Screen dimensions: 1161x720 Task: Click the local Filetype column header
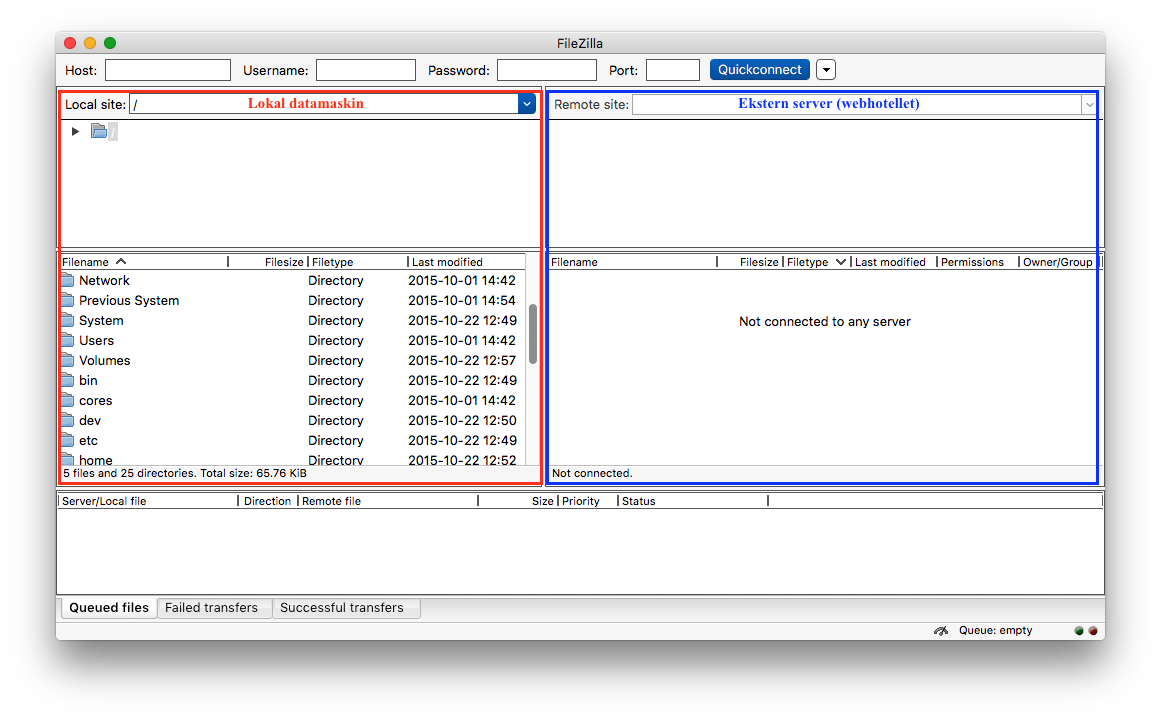coord(357,262)
